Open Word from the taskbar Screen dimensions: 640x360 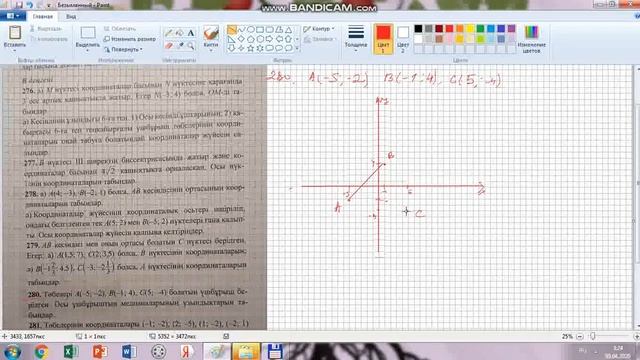tap(129, 351)
